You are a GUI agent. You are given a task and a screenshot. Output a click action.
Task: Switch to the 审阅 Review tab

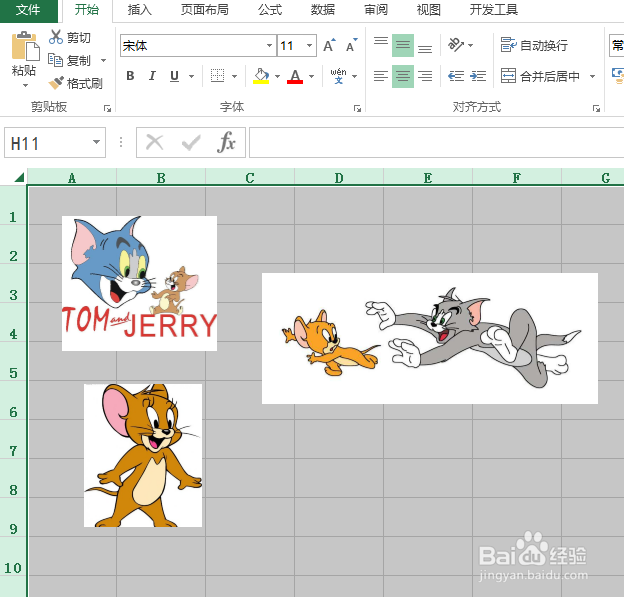(x=376, y=10)
